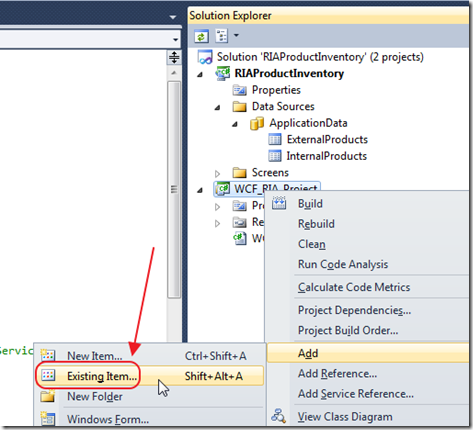The height and width of the screenshot is (430, 473).
Task: Select the ApplicationData data source
Action: 308,123
